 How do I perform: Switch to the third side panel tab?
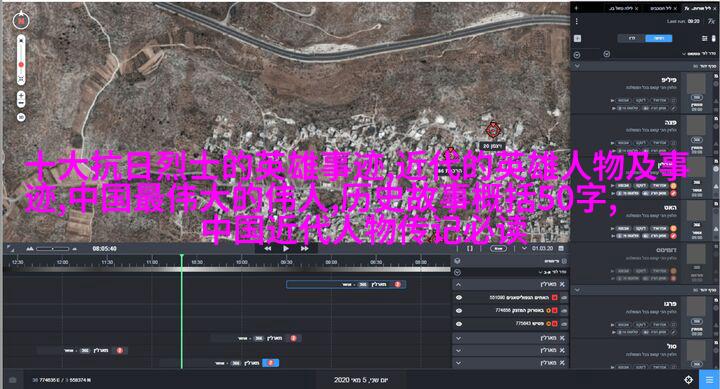(624, 8)
